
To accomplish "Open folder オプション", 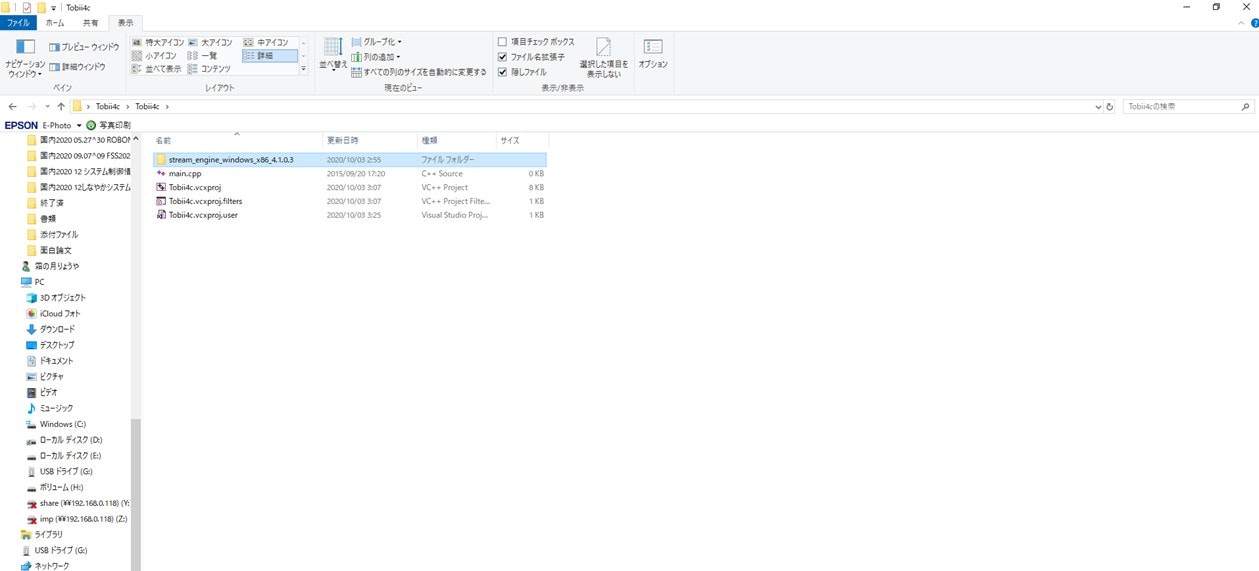I will tap(653, 54).
